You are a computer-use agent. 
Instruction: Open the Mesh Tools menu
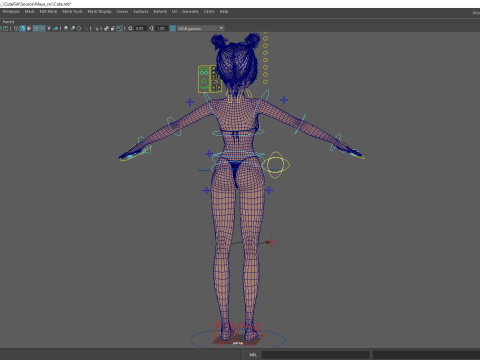tap(72, 11)
